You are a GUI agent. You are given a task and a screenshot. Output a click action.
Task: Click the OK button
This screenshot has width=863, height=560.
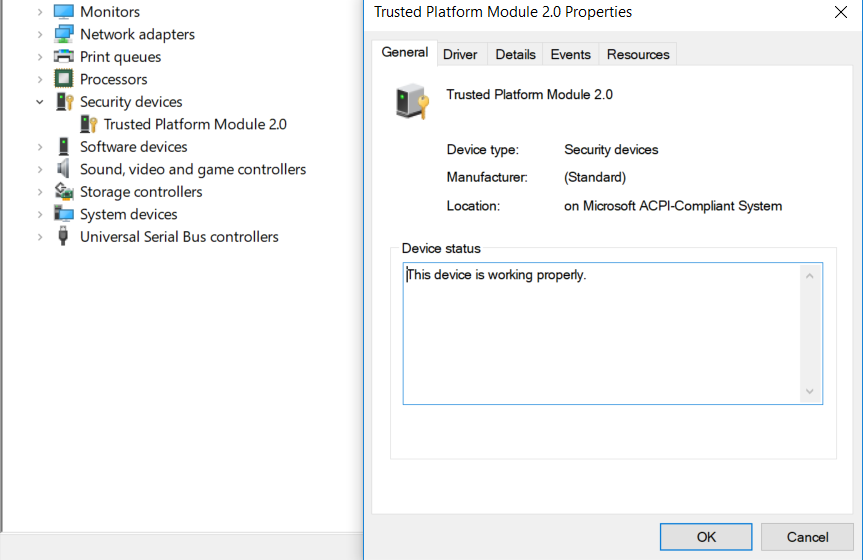(x=706, y=537)
